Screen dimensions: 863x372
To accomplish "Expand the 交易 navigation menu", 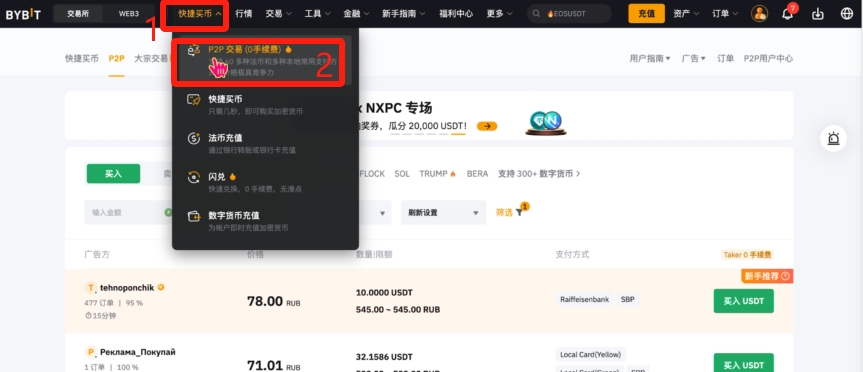I will (279, 14).
